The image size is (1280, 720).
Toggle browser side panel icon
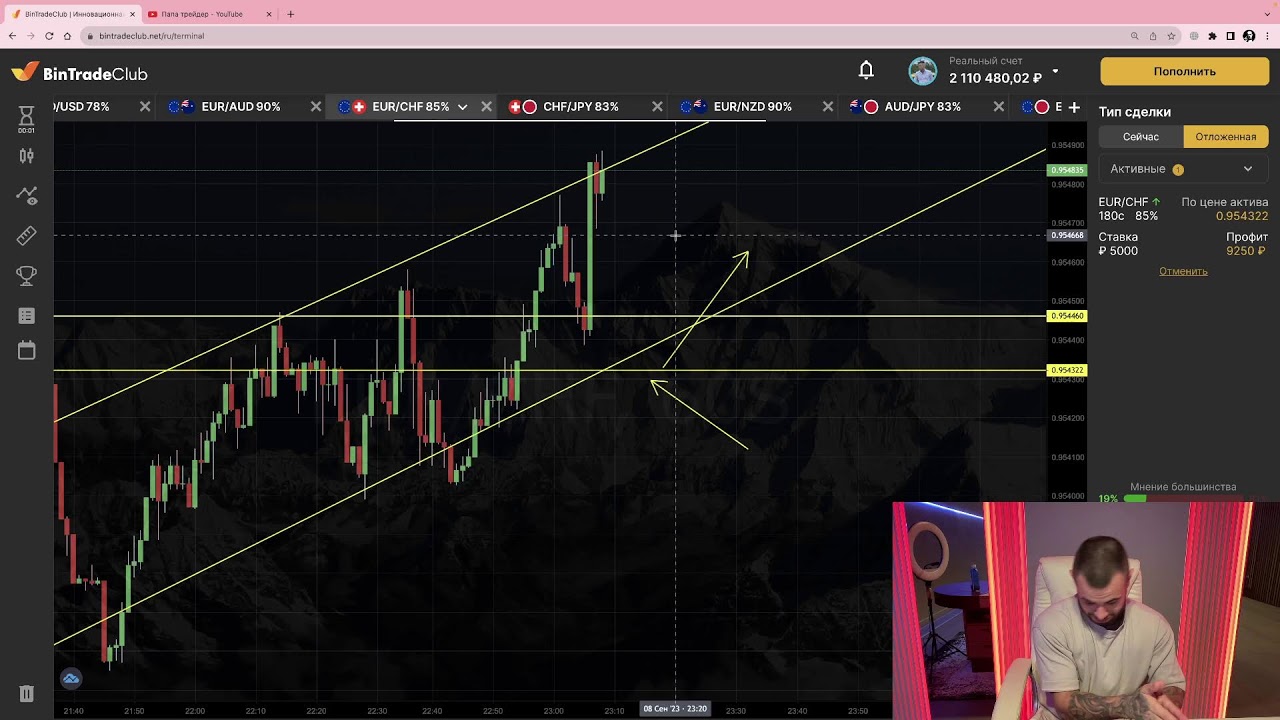pos(1231,36)
